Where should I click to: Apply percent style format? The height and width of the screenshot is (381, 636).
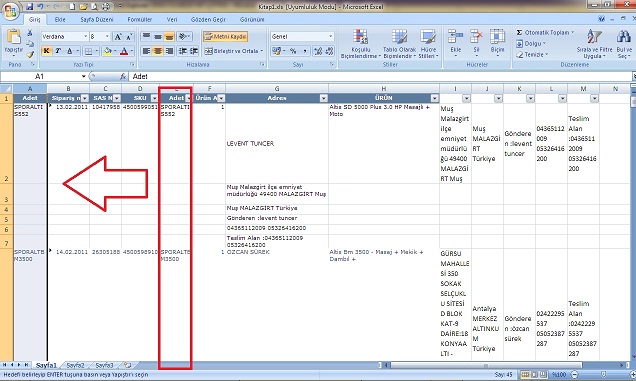[293, 51]
